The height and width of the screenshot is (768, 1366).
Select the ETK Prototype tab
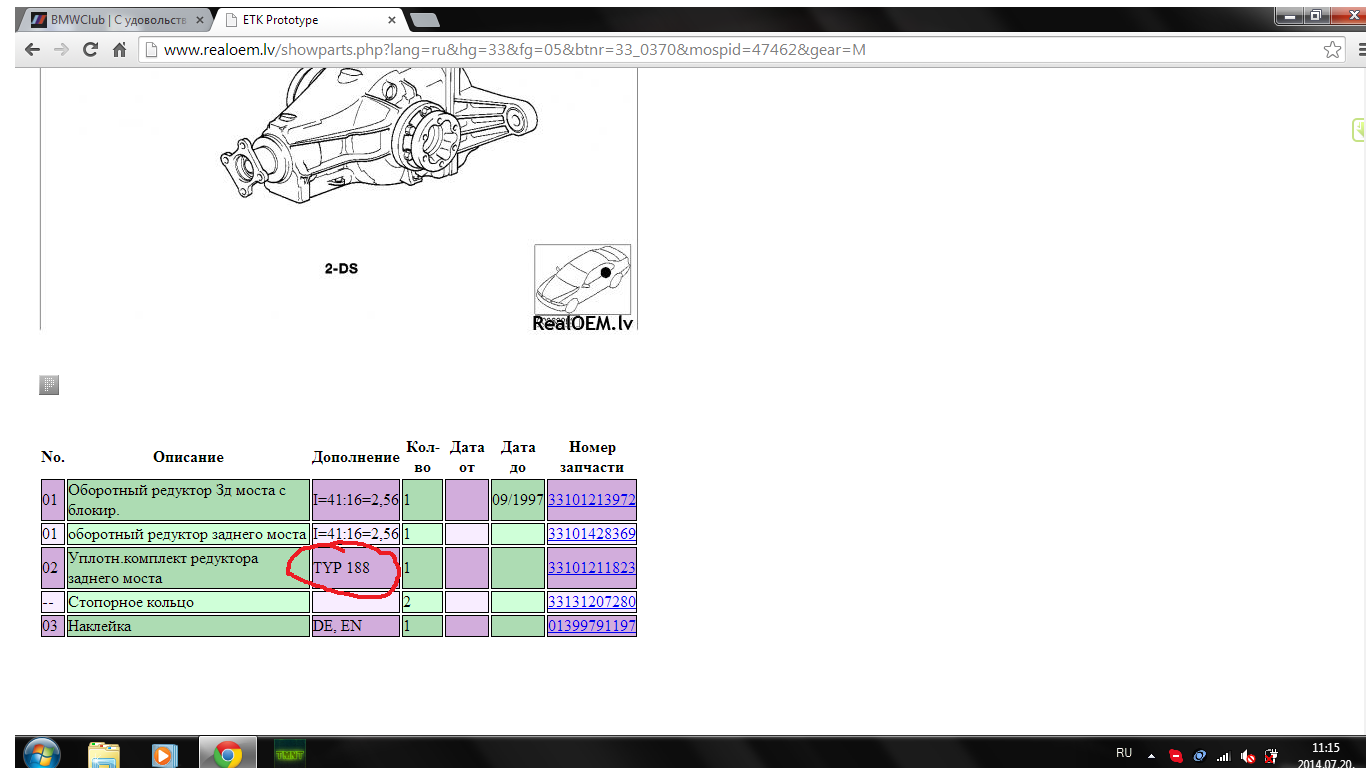pyautogui.click(x=310, y=19)
